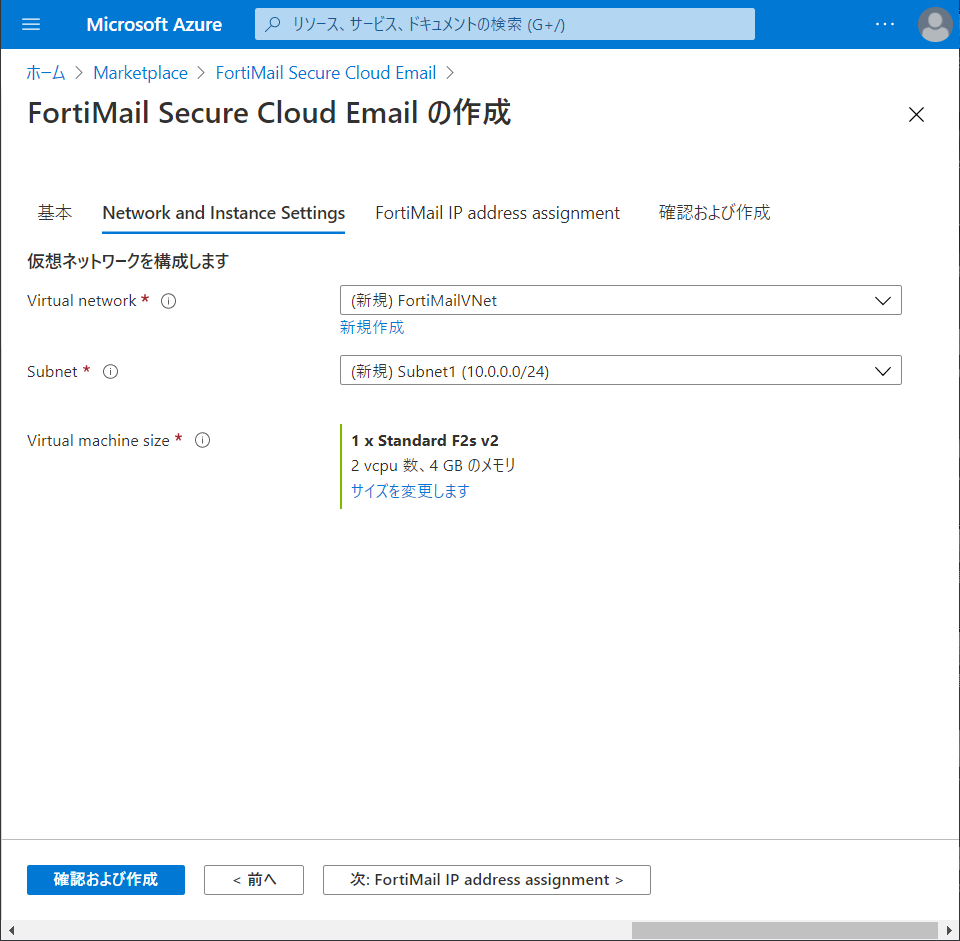The width and height of the screenshot is (960, 941).
Task: Expand the Virtual network dropdown
Action: pos(620,300)
